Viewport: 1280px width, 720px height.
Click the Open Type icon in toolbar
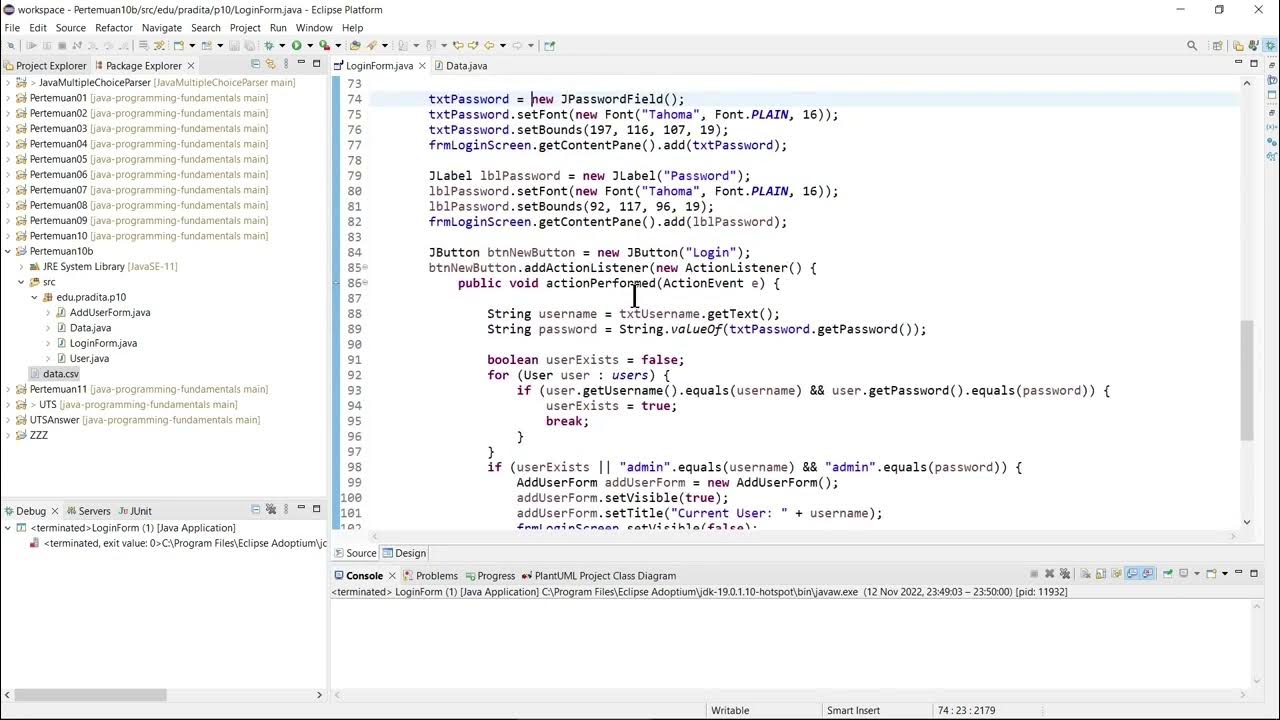click(355, 45)
